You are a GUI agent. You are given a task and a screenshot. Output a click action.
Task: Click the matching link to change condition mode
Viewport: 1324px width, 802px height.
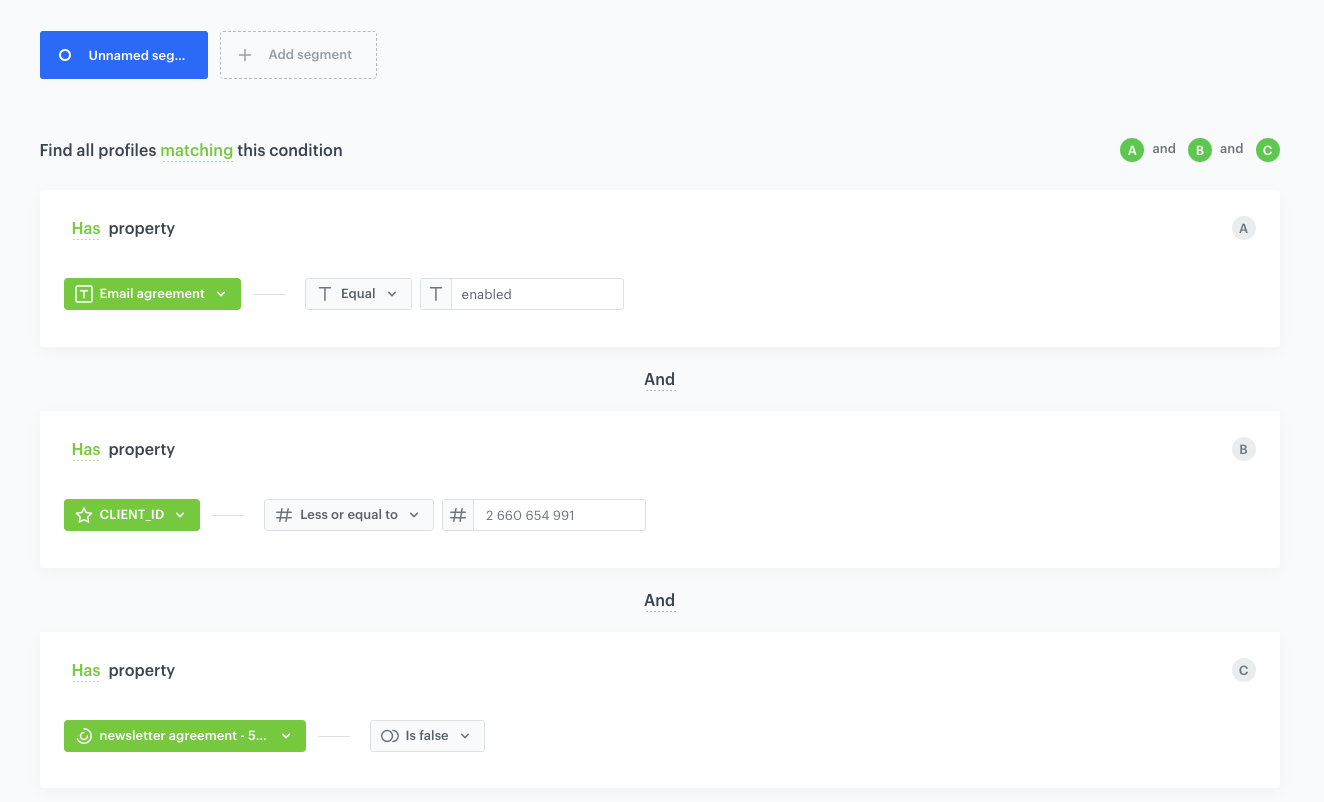click(x=196, y=150)
